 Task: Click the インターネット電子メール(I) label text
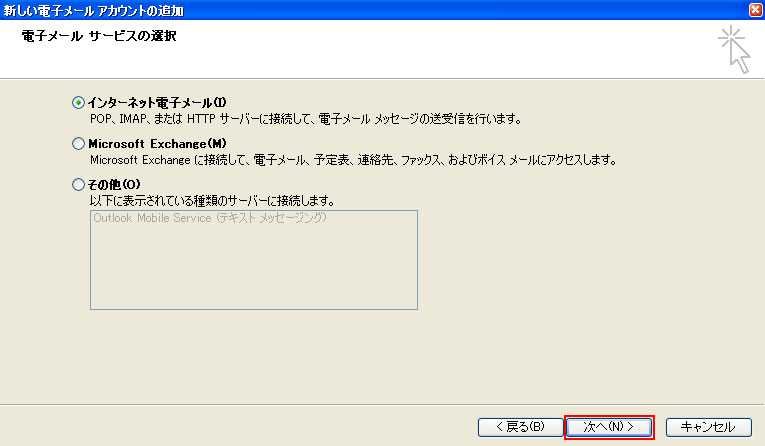pyautogui.click(x=157, y=102)
